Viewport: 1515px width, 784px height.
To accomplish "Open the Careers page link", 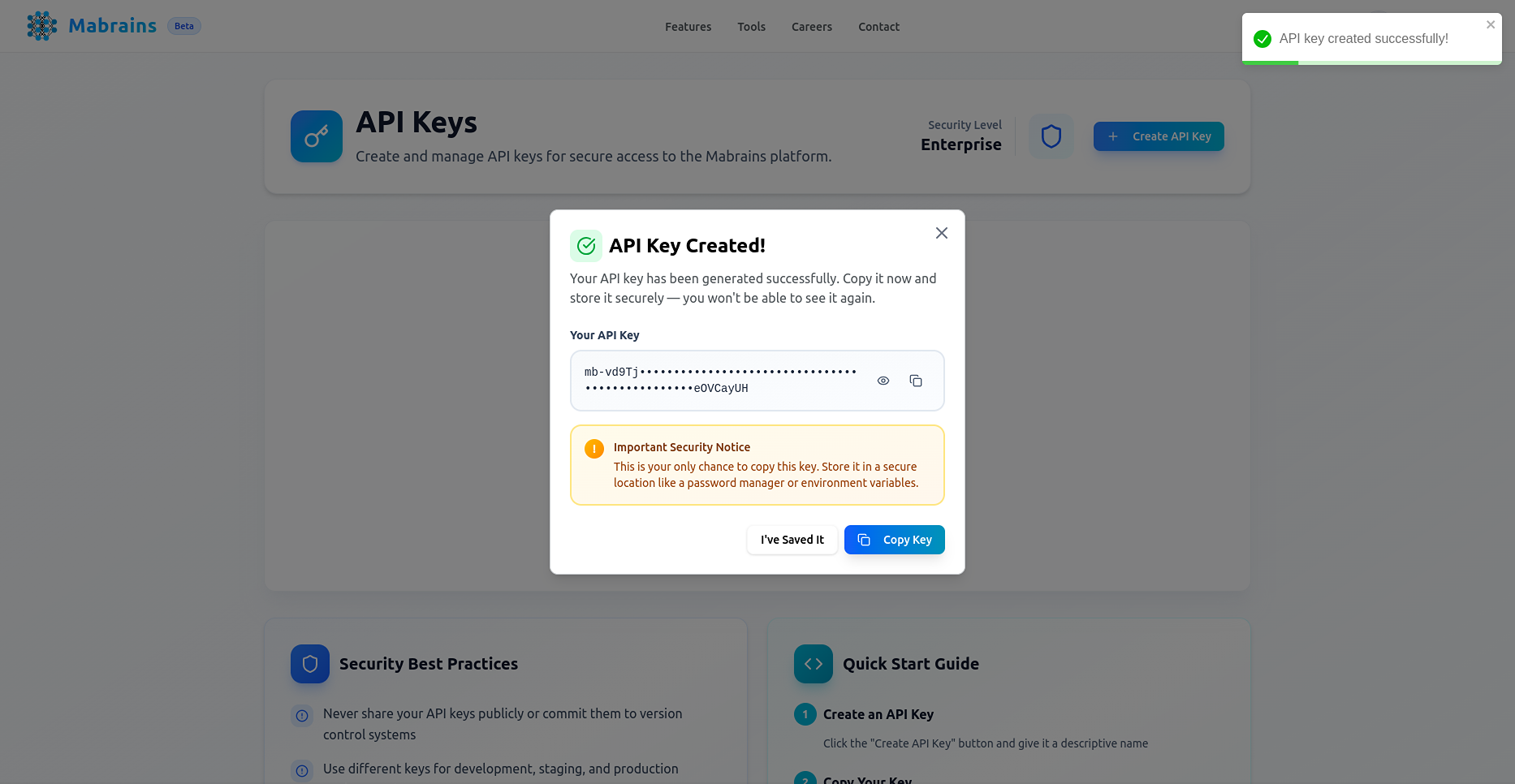I will pos(811,26).
